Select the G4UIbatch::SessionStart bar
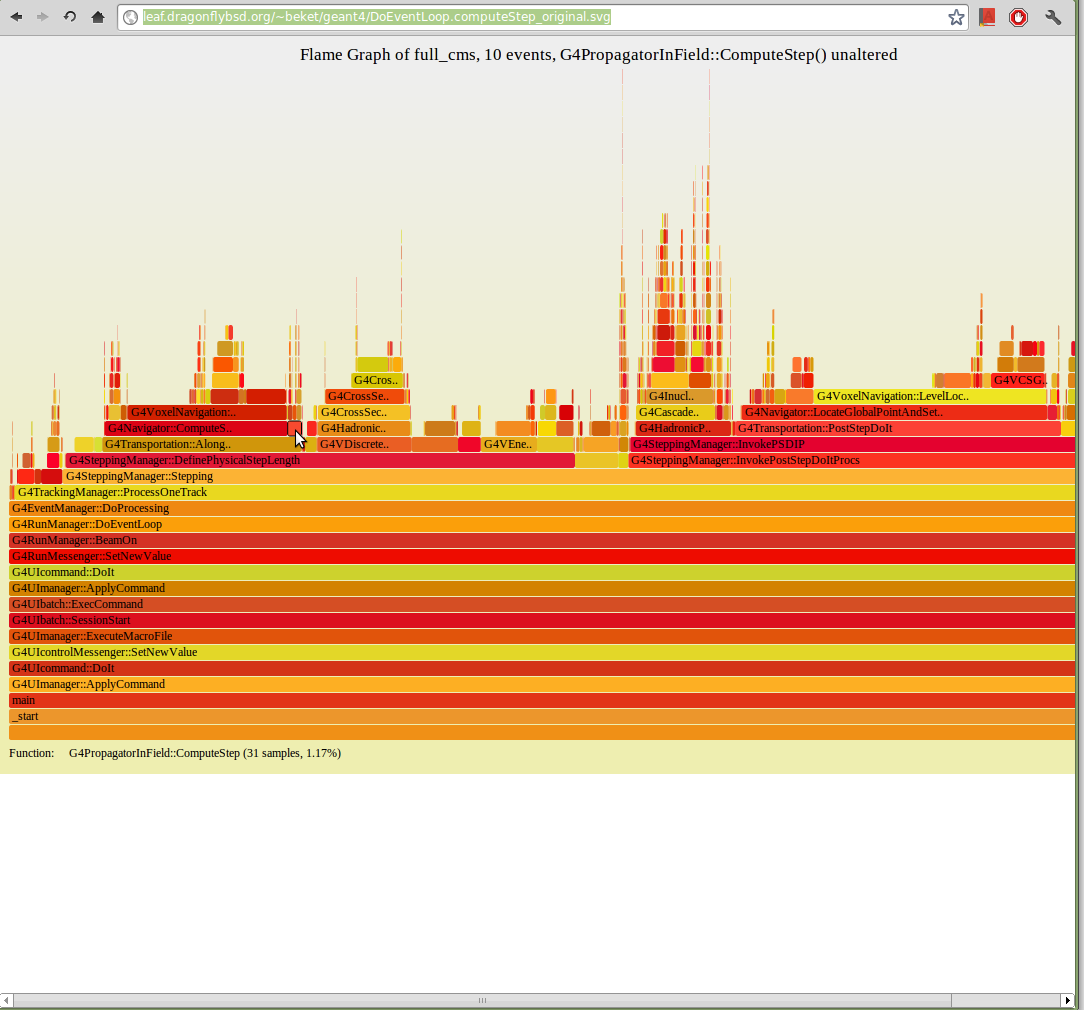Viewport: 1084px width, 1010px height. point(542,621)
